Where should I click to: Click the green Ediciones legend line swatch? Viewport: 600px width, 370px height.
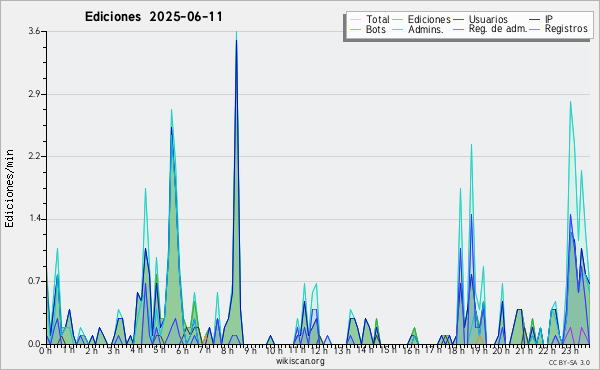(398, 20)
